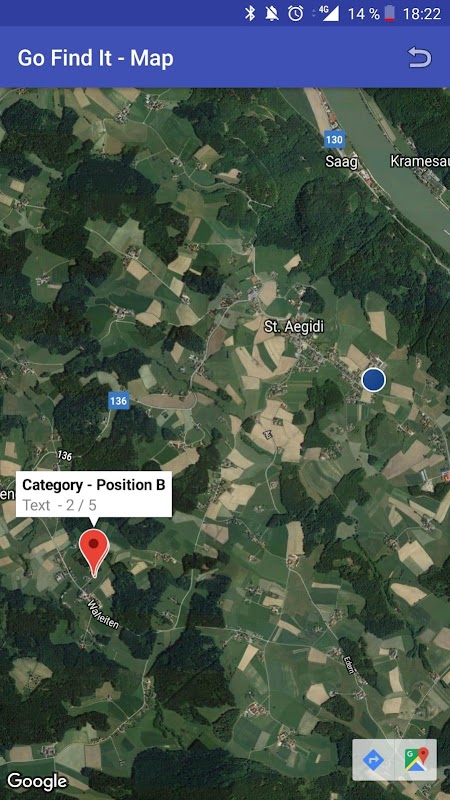Tap the Text - 2 / 5 snippet
Viewport: 450px width, 800px height.
click(60, 505)
